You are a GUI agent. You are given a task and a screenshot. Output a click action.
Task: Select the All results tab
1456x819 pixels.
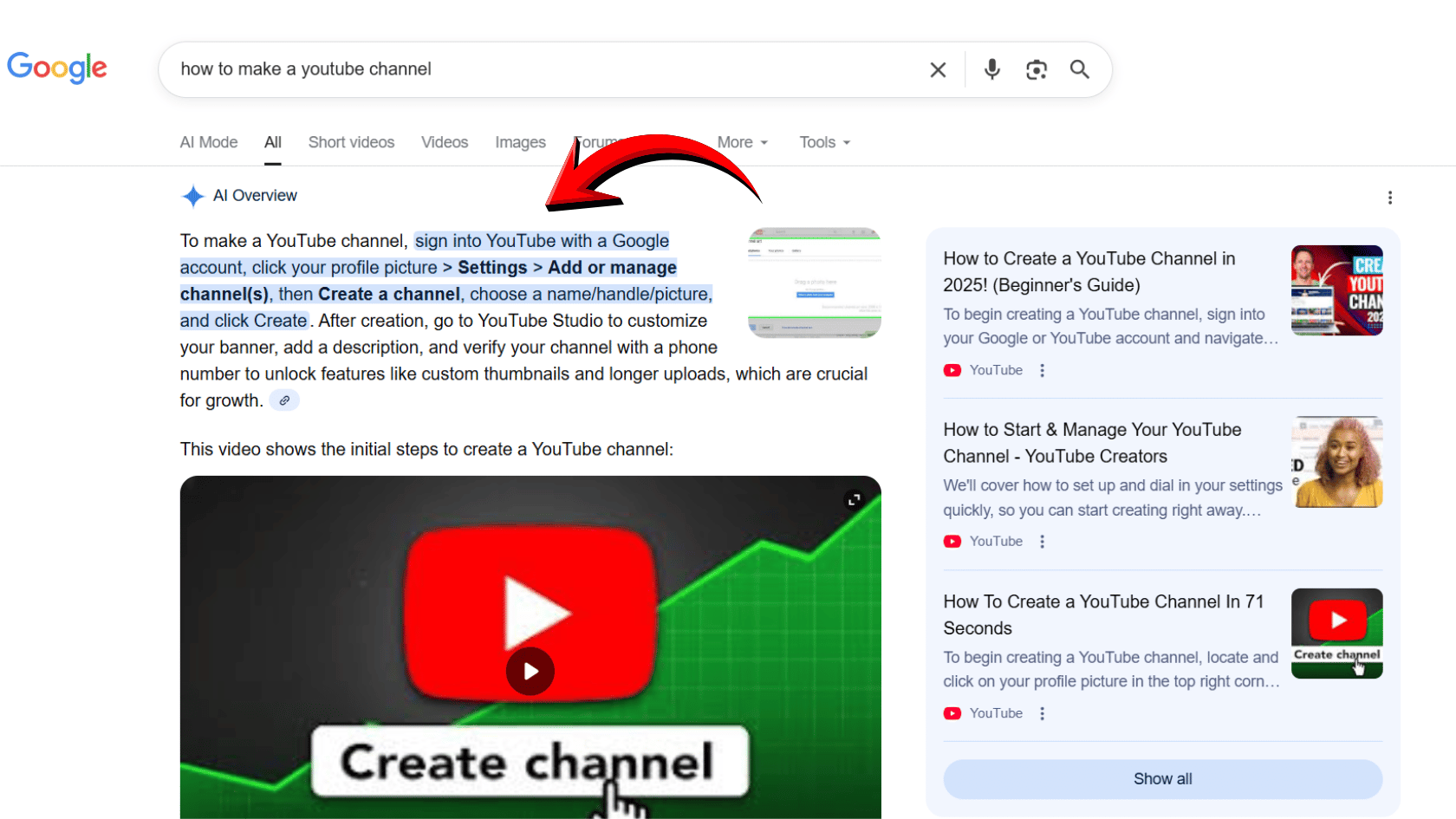pos(273,142)
